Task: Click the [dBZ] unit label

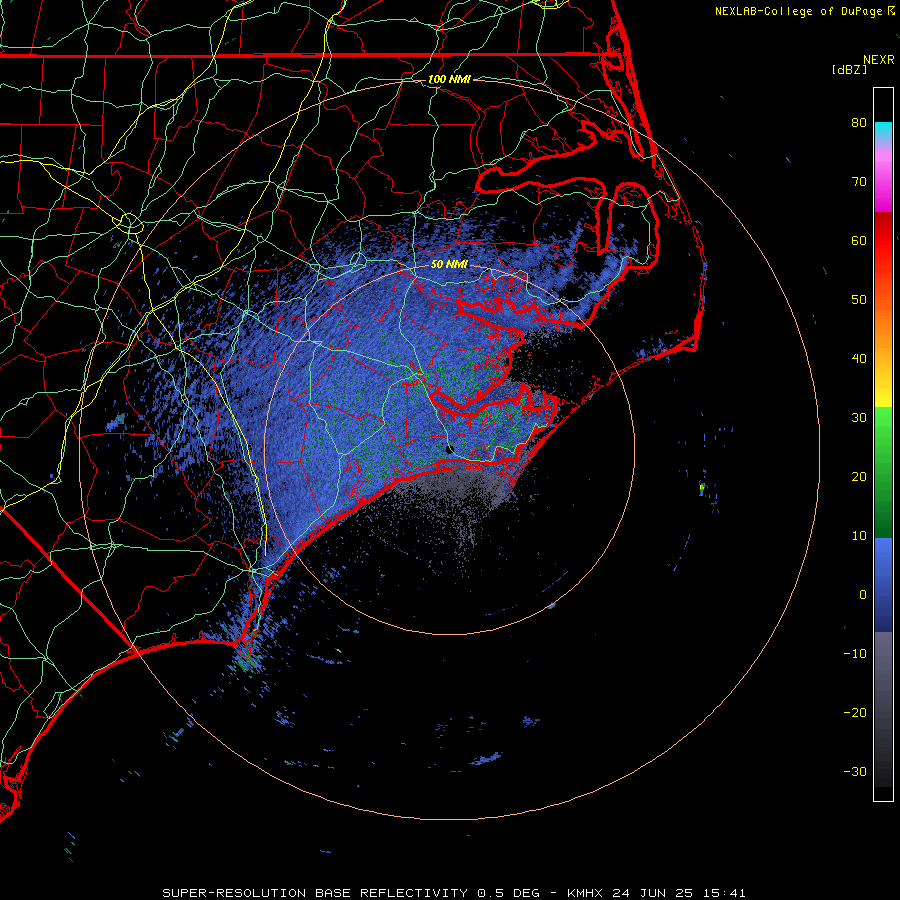Action: 849,70
